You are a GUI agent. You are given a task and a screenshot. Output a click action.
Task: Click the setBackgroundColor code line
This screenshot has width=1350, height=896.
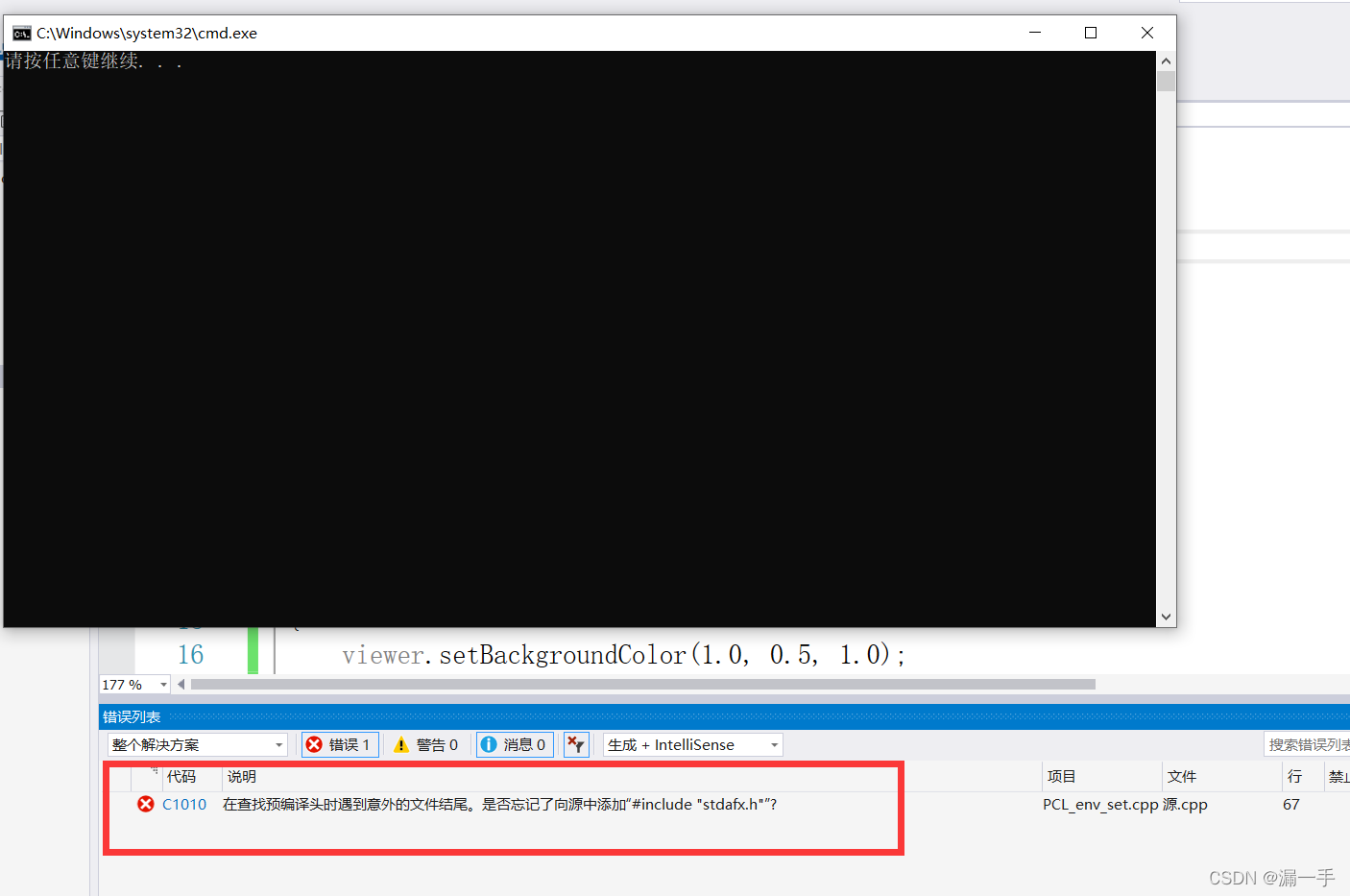point(624,655)
